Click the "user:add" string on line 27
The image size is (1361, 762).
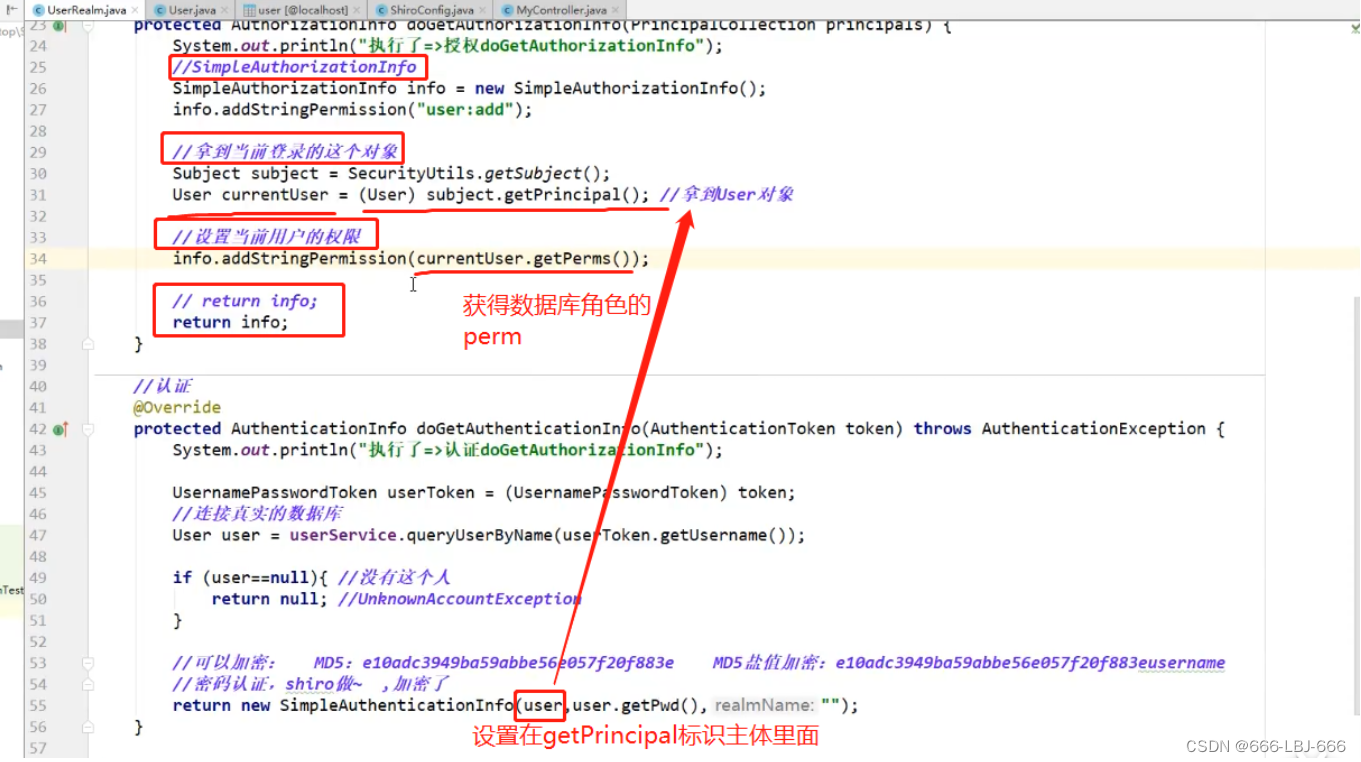point(466,110)
